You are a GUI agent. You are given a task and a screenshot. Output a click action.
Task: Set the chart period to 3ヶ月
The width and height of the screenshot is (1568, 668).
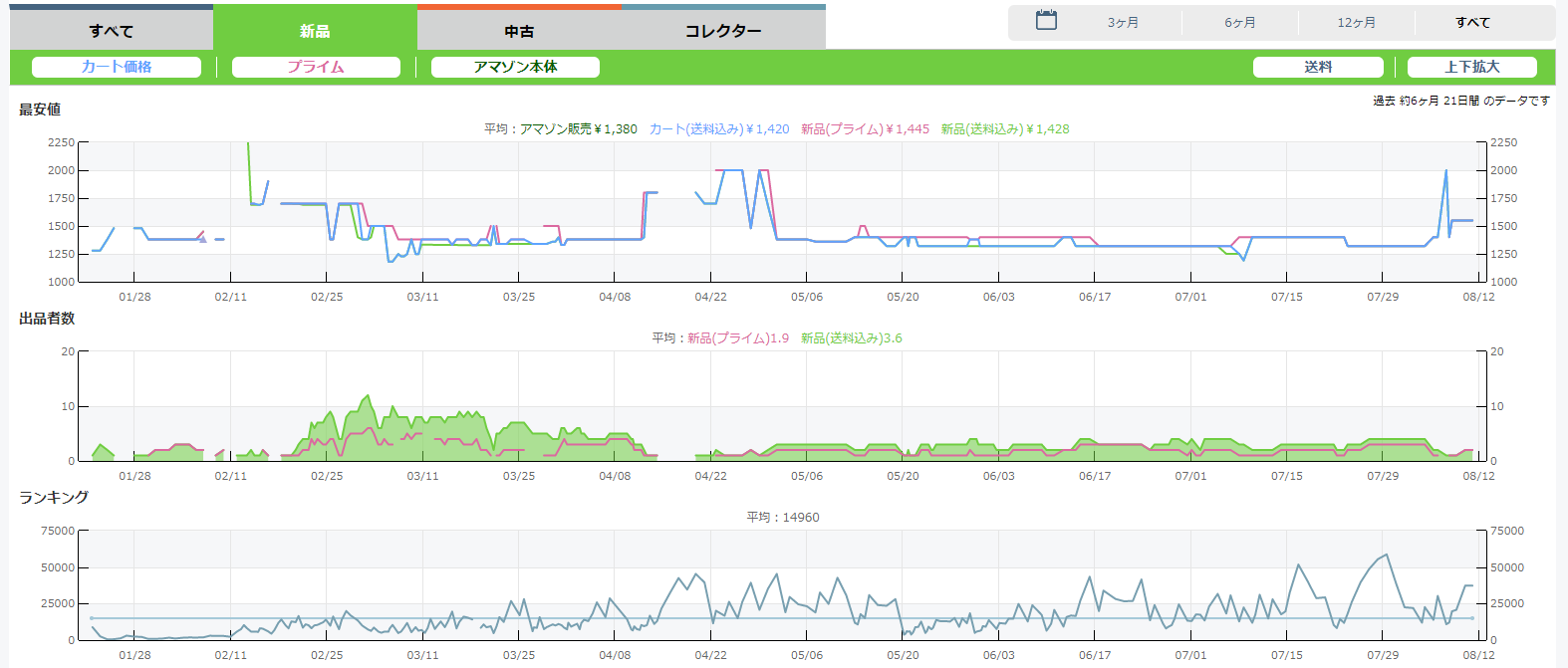pos(1123,23)
